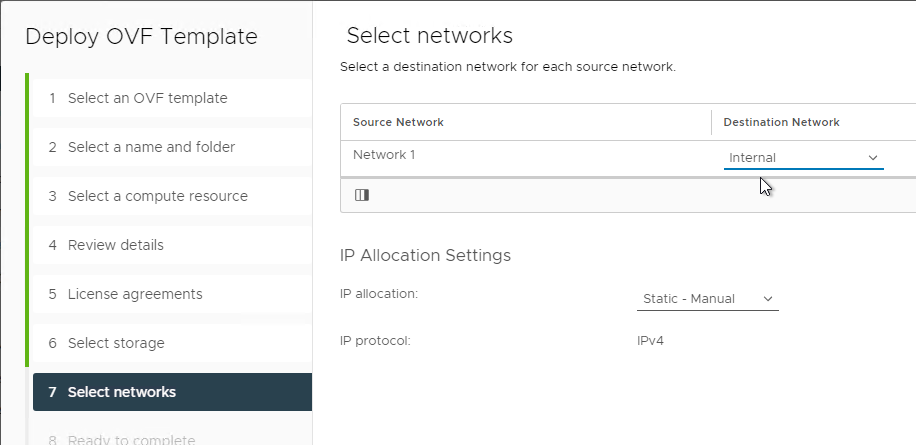Image resolution: width=916 pixels, height=445 pixels.
Task: Click the Select networks page heading
Action: point(429,36)
